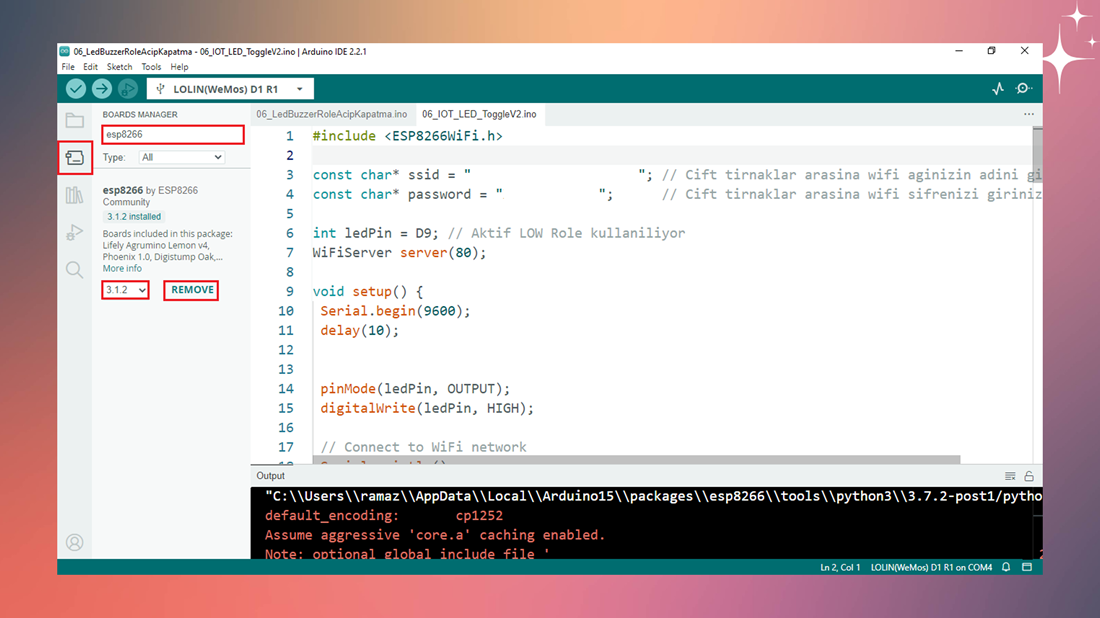Switch to 06_LedBuzzerRoleAcipKapatma.ino tab
Viewport: 1100px width, 618px height.
[x=331, y=114]
